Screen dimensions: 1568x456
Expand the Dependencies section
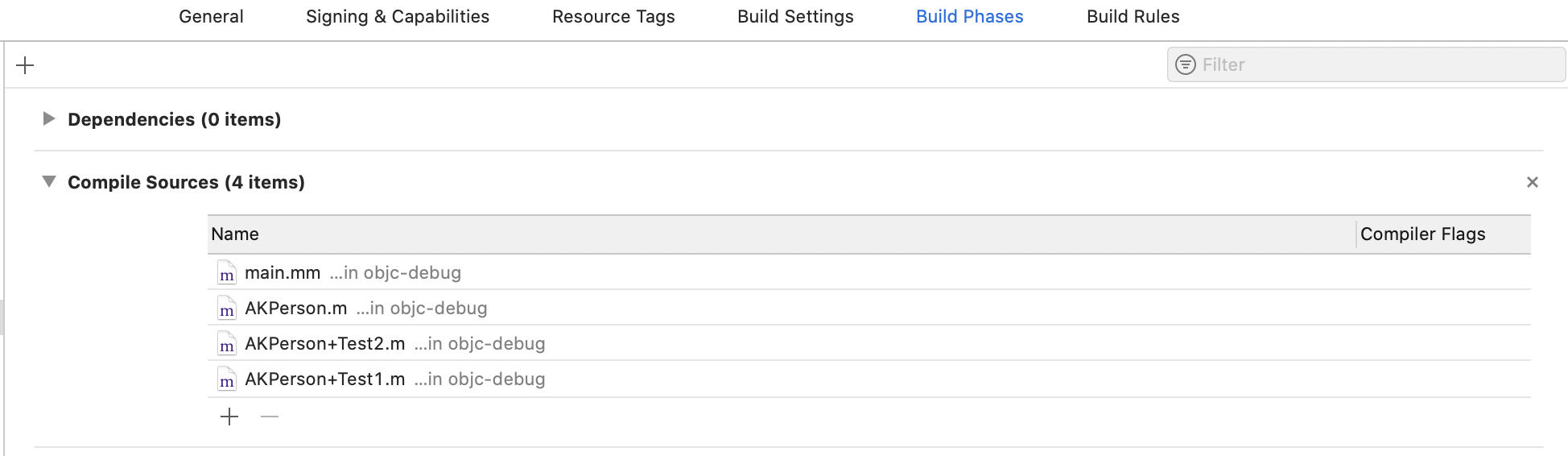(x=49, y=119)
